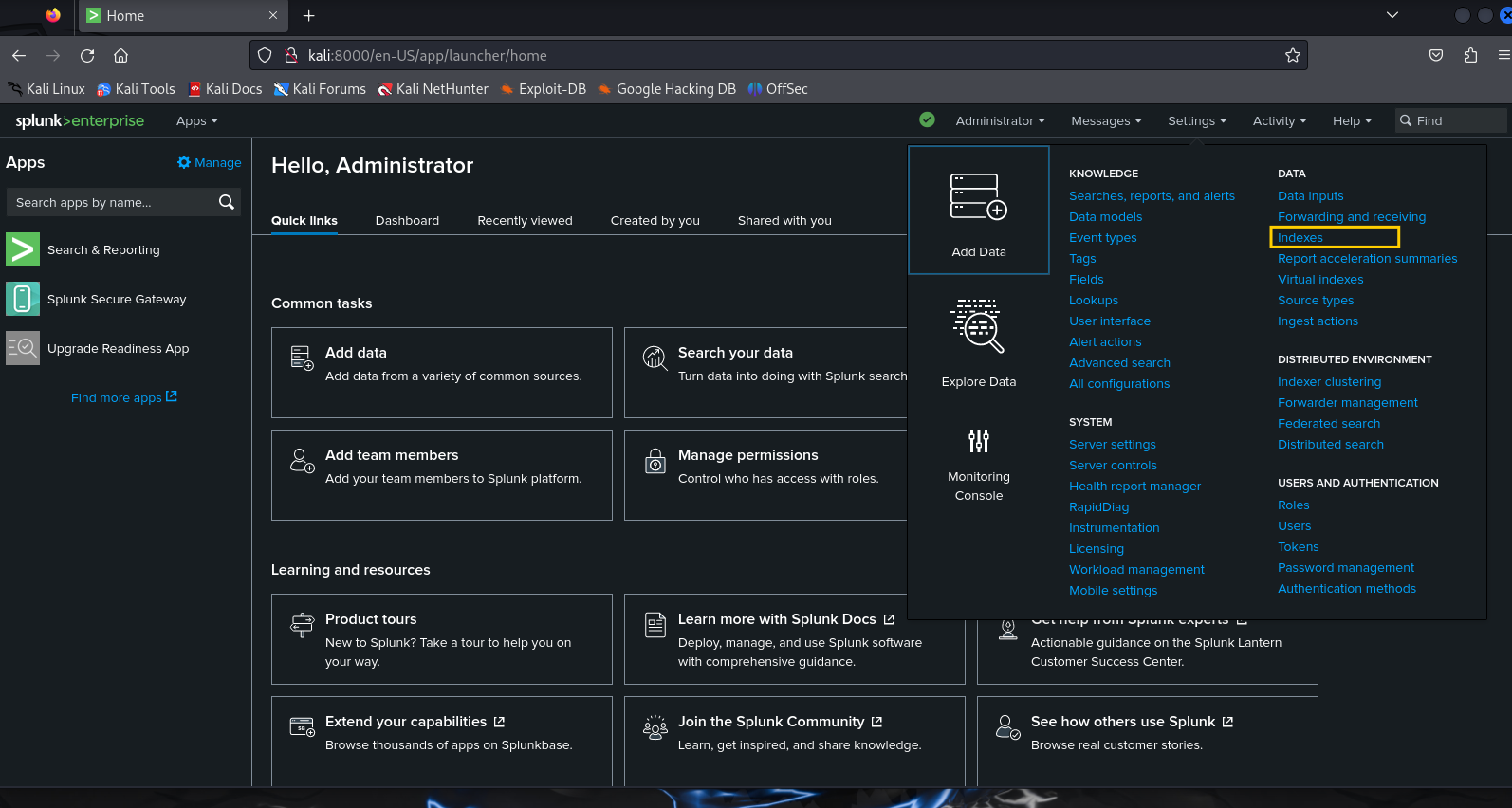Reload the page with the refresh icon
1512x808 pixels.
[87, 55]
